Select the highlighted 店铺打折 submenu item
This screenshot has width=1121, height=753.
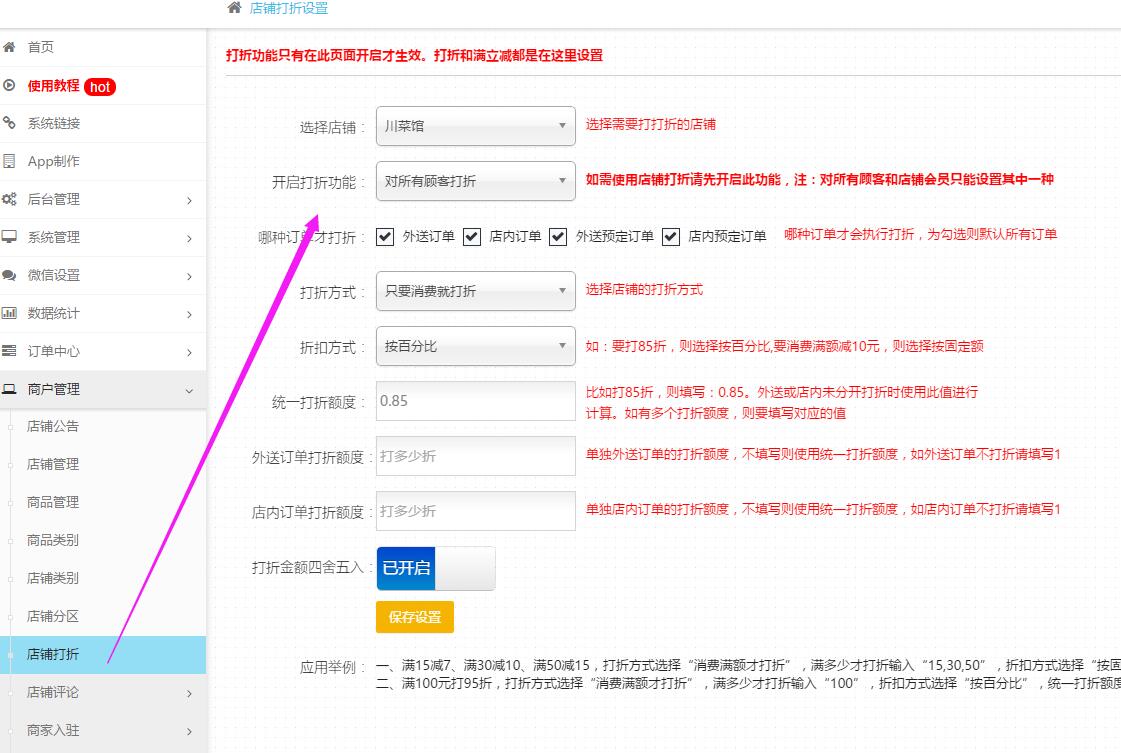(103, 654)
